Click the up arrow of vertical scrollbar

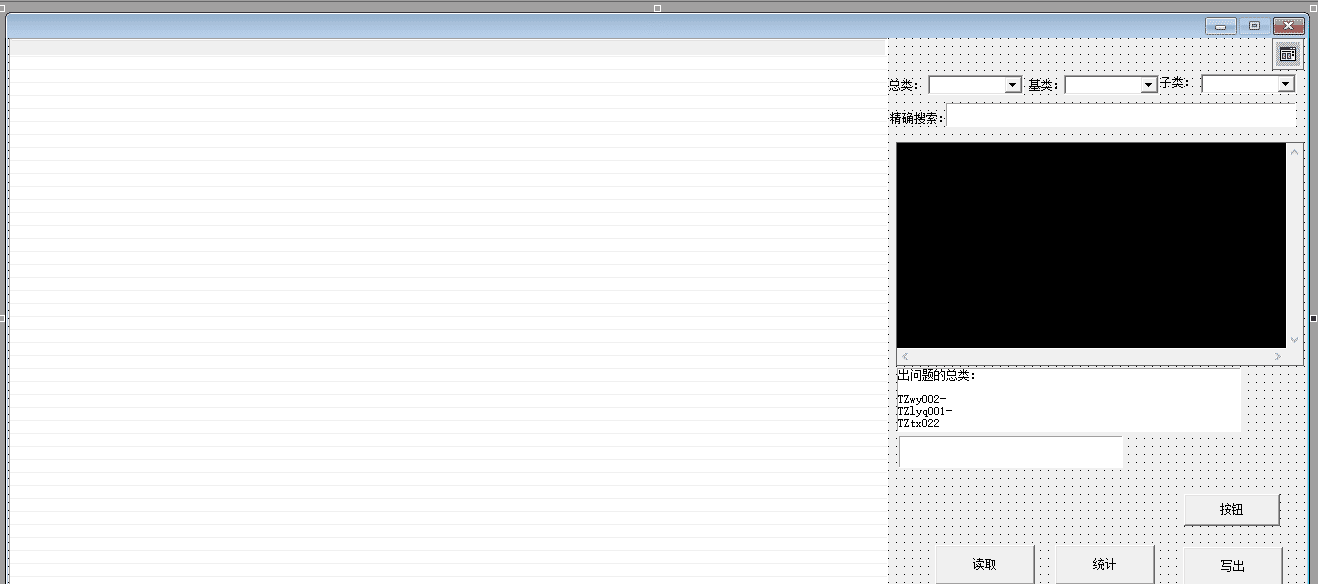pos(1294,153)
